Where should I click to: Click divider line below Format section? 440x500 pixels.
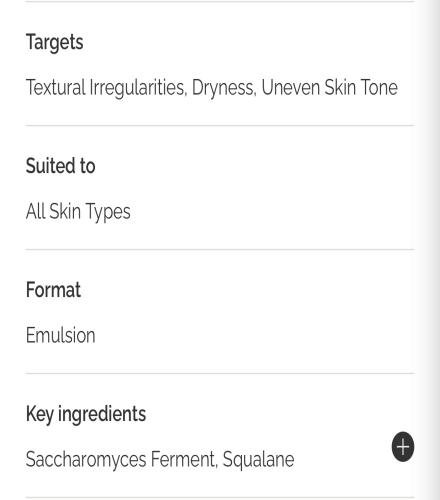pos(220,373)
